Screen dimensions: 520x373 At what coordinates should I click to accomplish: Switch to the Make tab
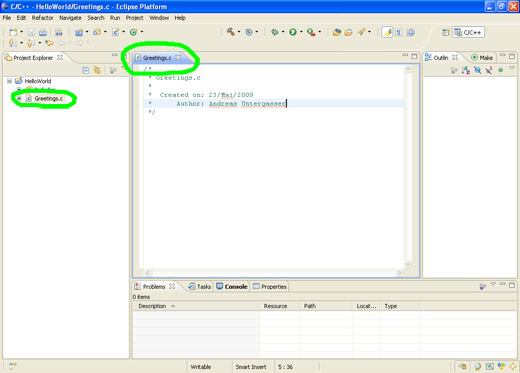pos(482,58)
